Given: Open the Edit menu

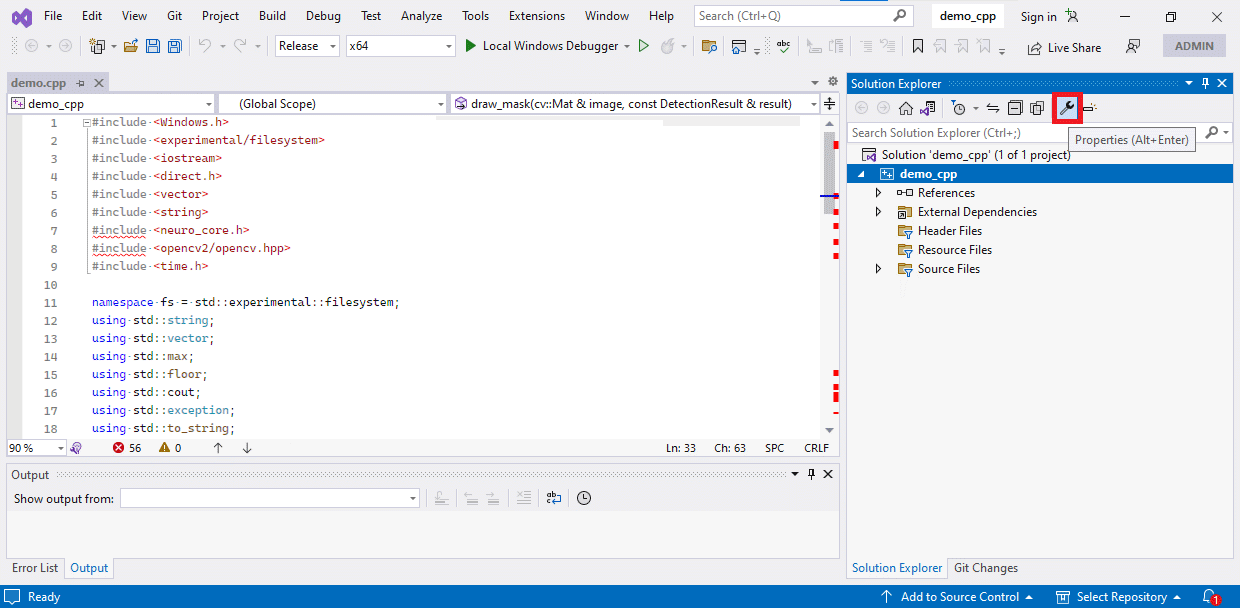Looking at the screenshot, I should [92, 16].
